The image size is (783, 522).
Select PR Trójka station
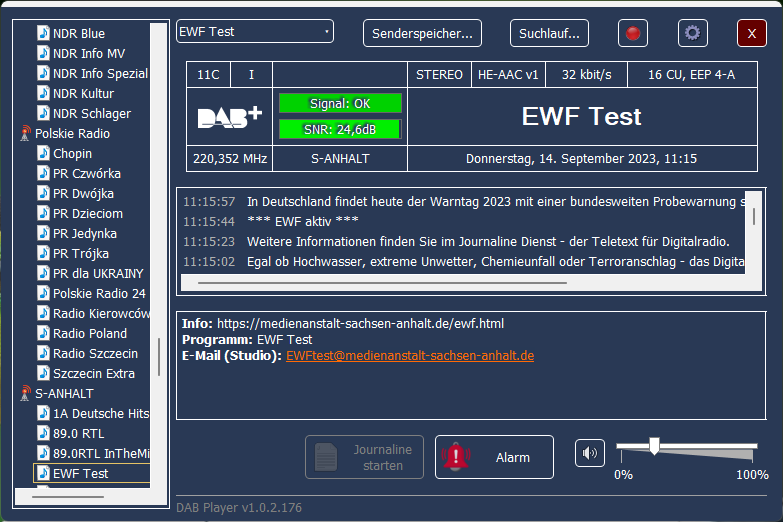click(83, 253)
